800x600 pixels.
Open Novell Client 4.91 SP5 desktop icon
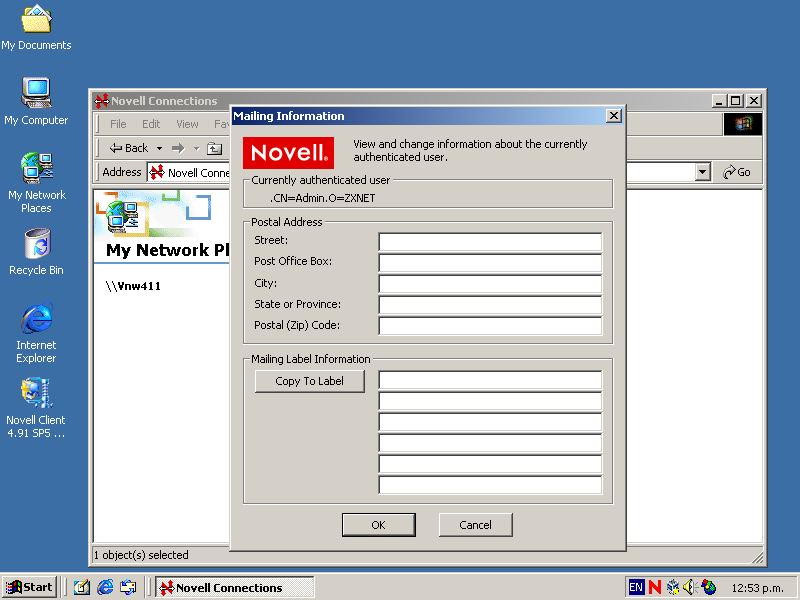tap(36, 408)
